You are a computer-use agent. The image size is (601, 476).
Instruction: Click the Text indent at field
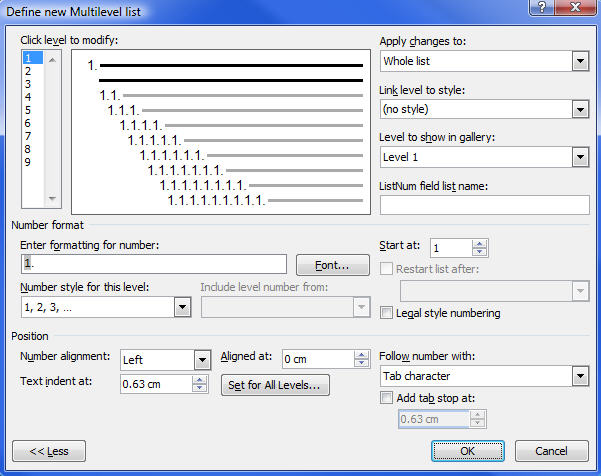click(x=156, y=384)
